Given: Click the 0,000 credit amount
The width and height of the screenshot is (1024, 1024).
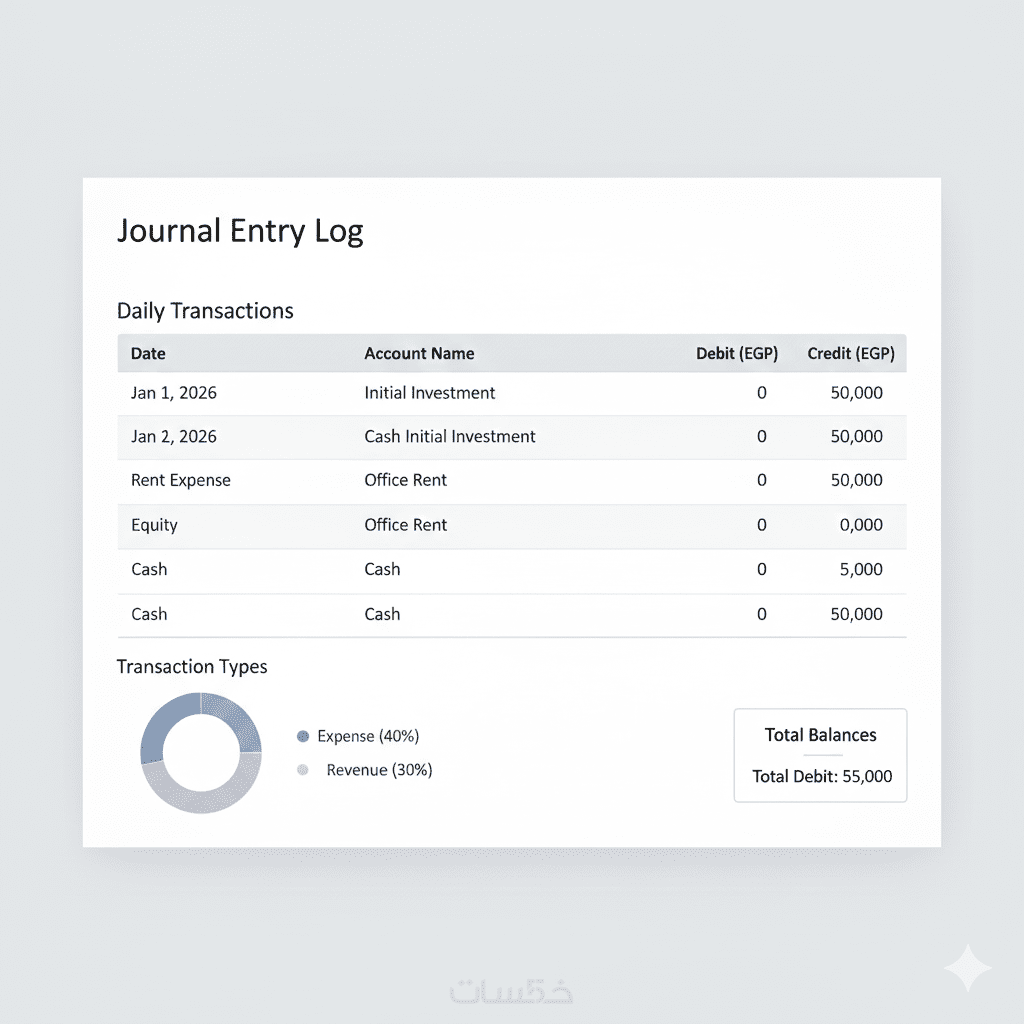Looking at the screenshot, I should (861, 525).
